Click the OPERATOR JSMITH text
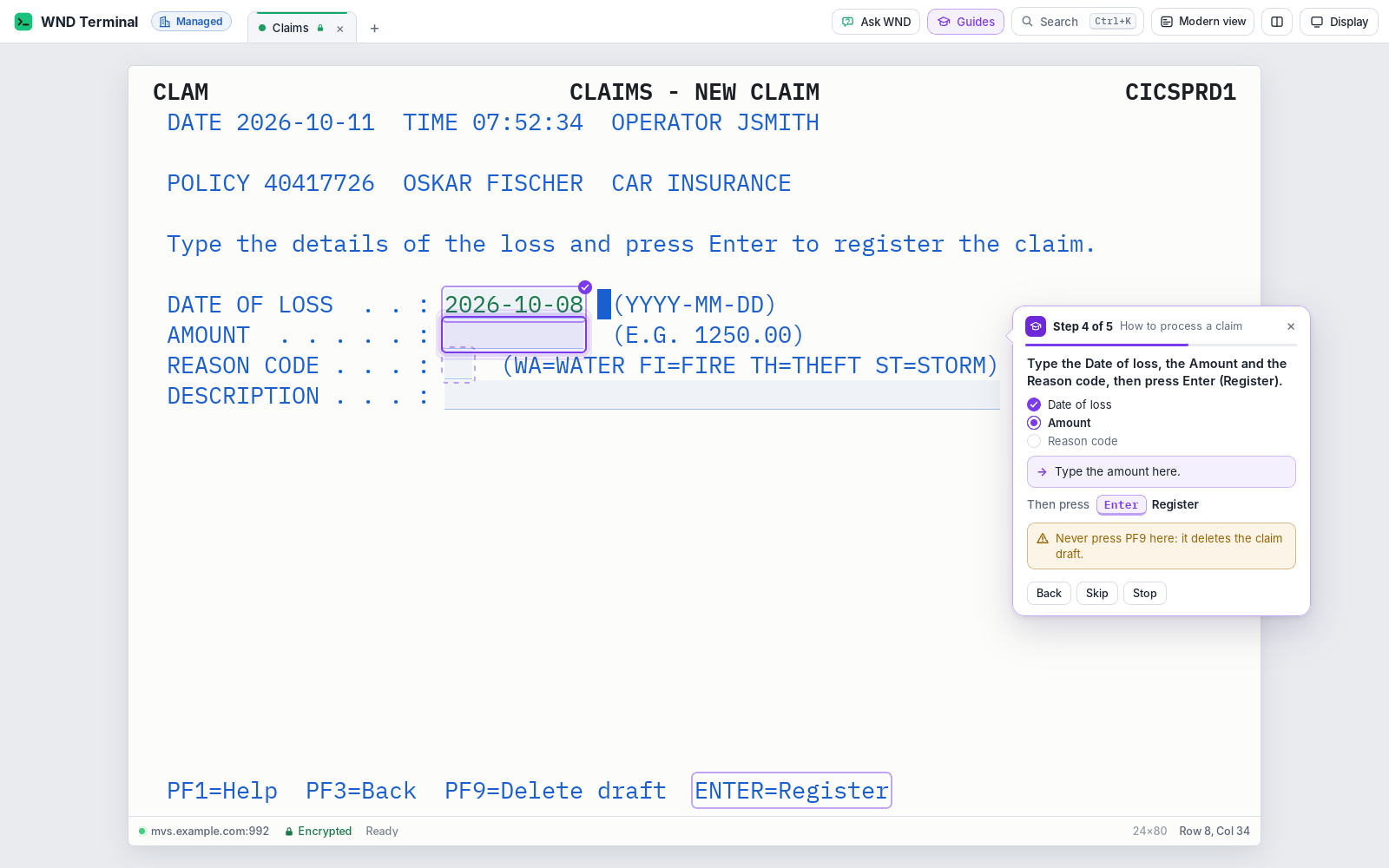 715,122
